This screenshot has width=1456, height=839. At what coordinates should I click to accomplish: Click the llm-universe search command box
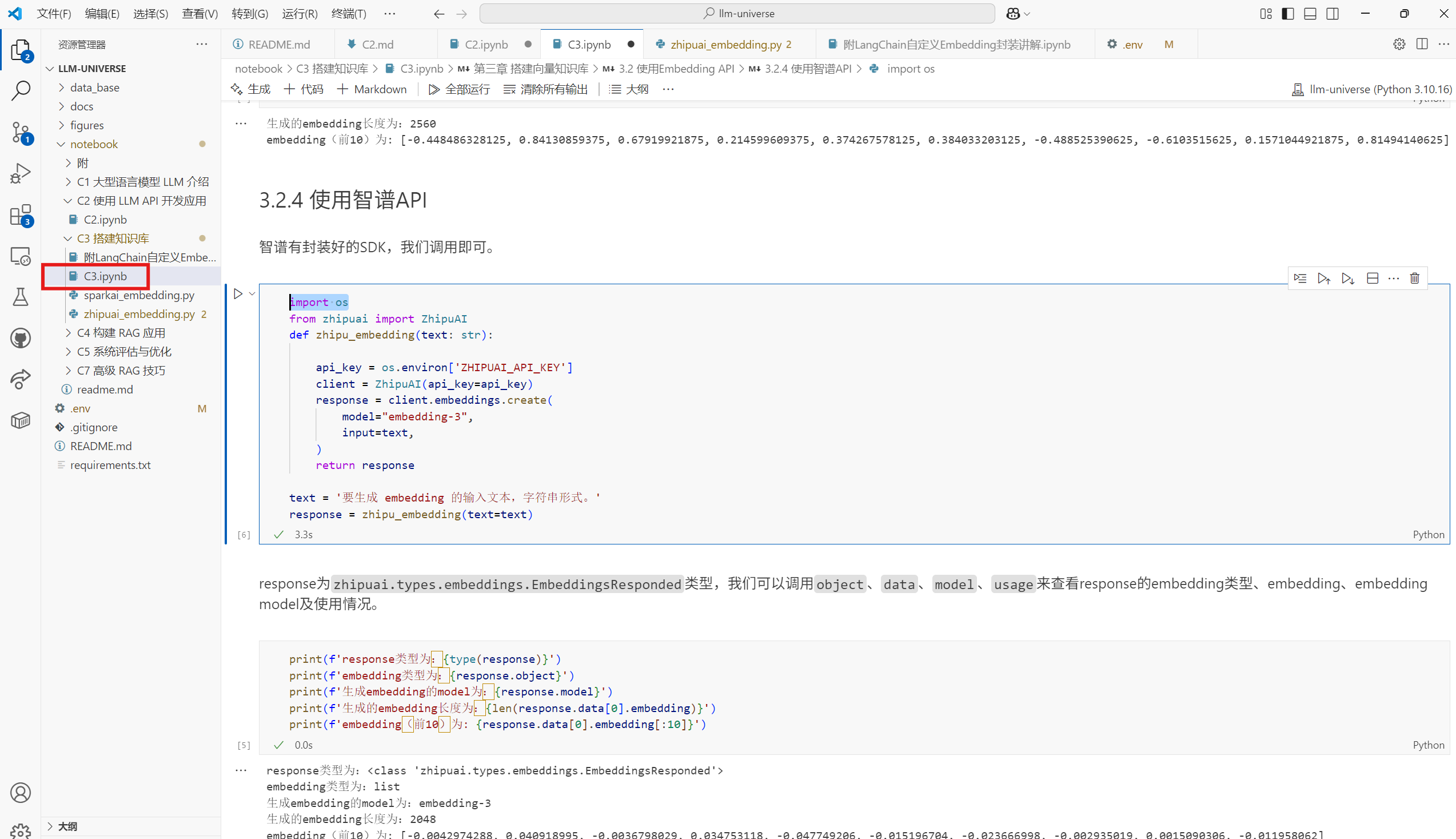(x=737, y=14)
